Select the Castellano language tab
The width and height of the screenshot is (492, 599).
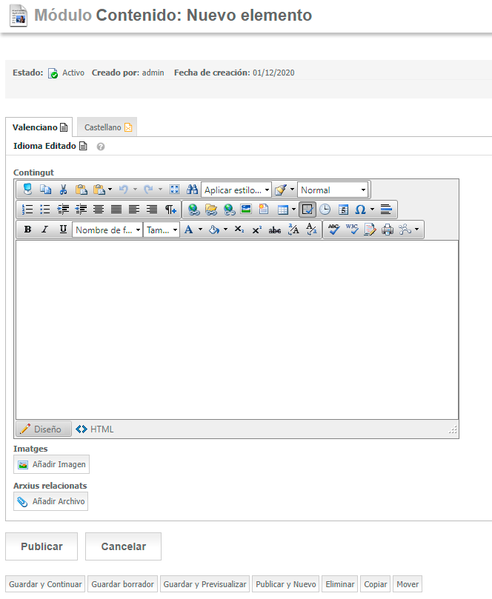tap(107, 127)
